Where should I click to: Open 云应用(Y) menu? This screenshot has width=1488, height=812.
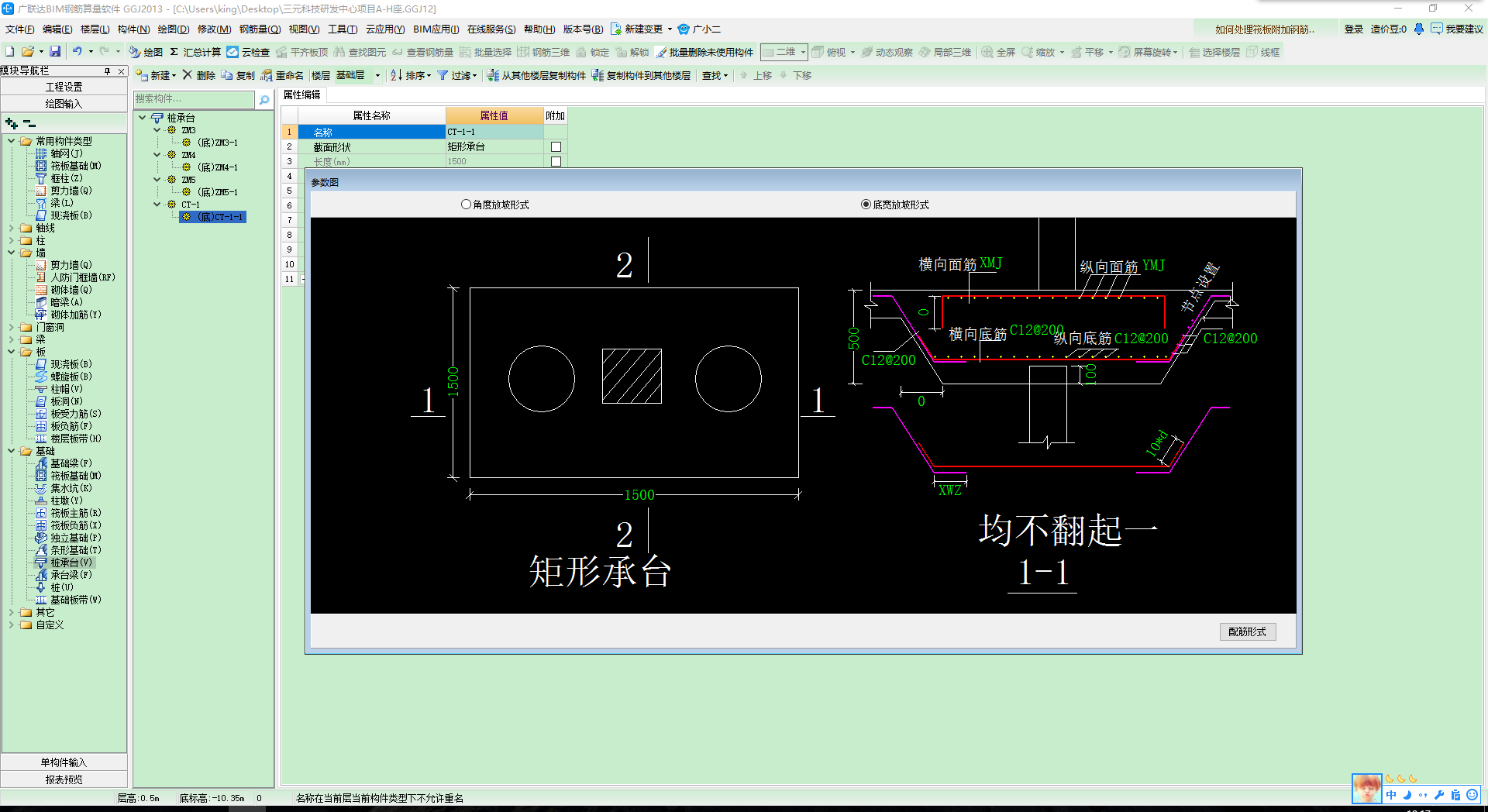tap(385, 29)
